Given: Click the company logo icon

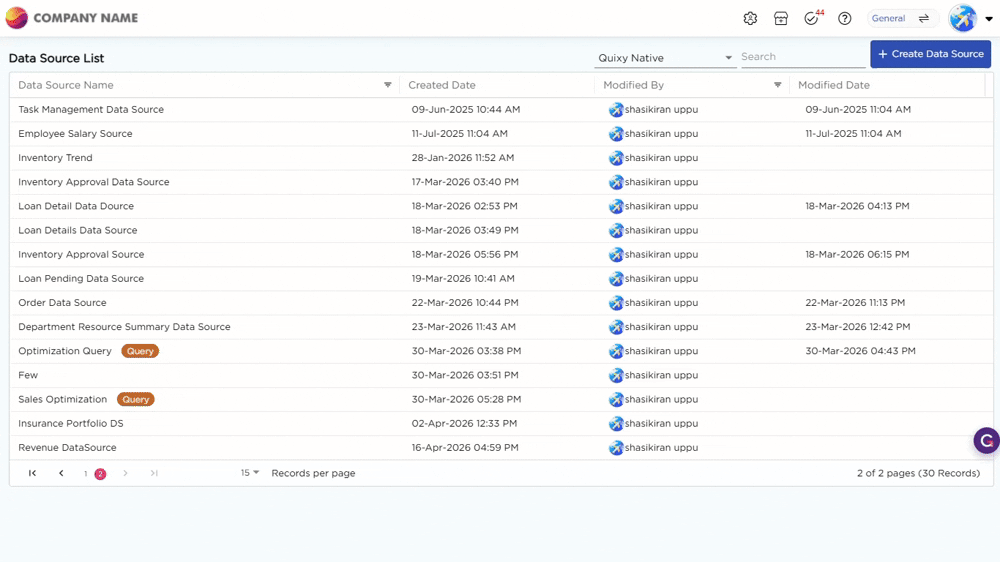Looking at the screenshot, I should click(17, 18).
